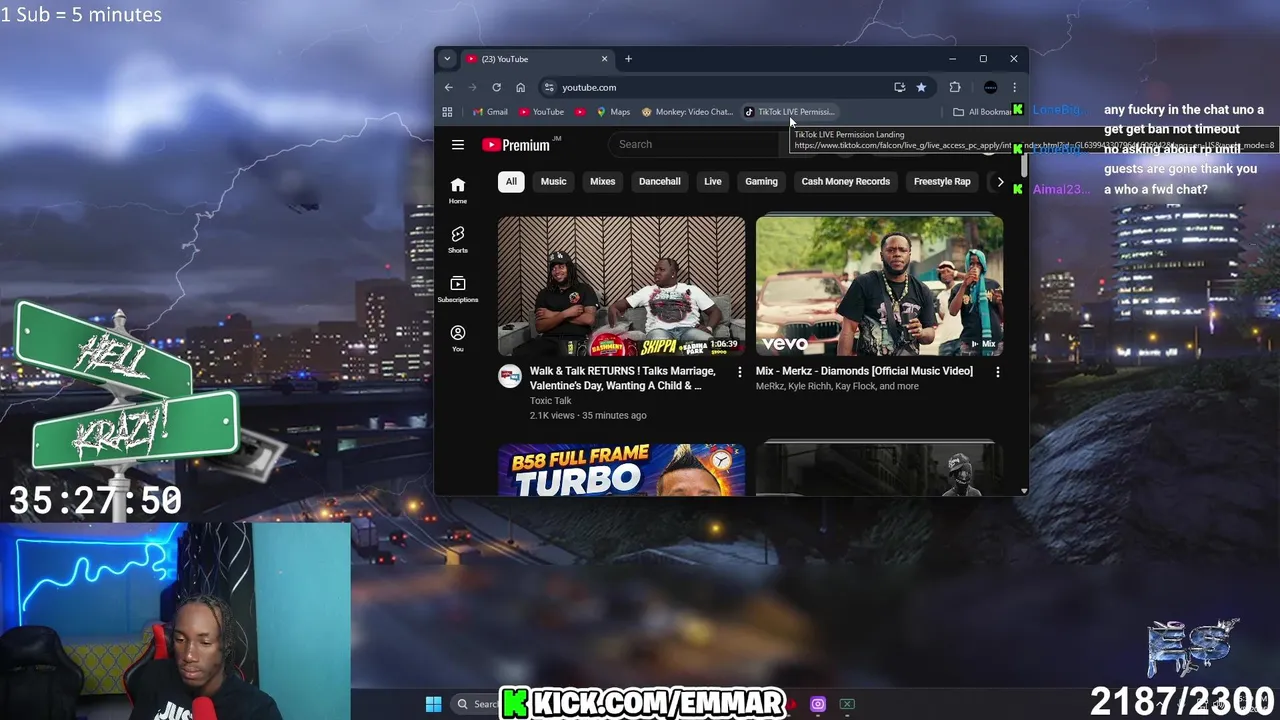
Task: Select the Freestyle Rap chip
Action: pyautogui.click(x=942, y=182)
